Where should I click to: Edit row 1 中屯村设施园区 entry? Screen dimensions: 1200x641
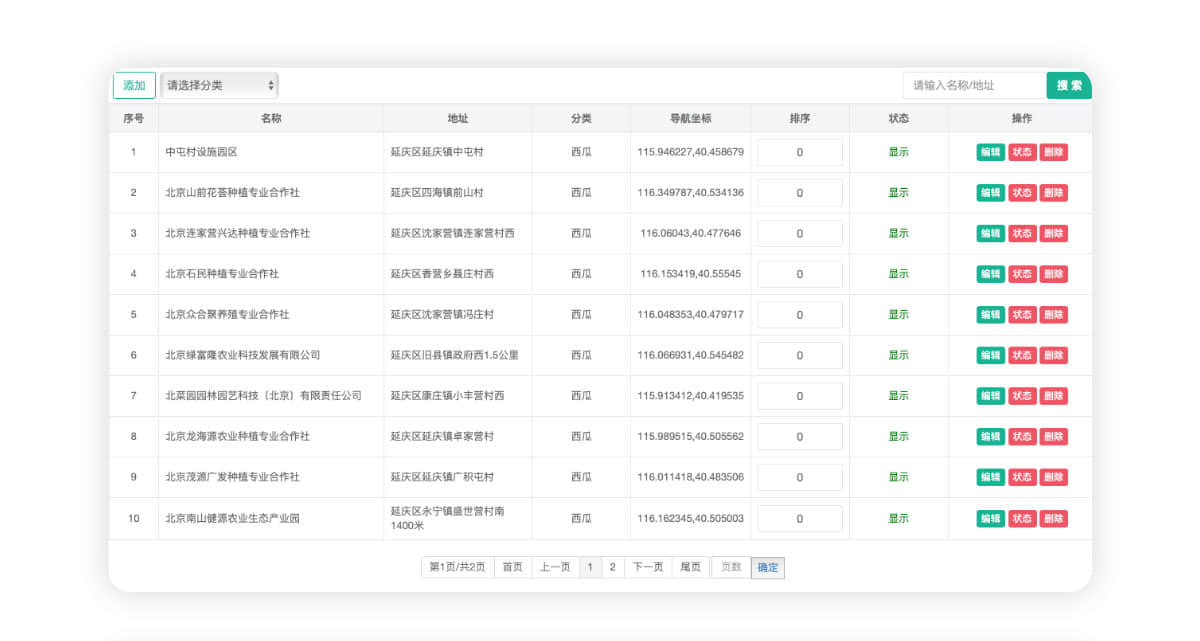point(990,152)
